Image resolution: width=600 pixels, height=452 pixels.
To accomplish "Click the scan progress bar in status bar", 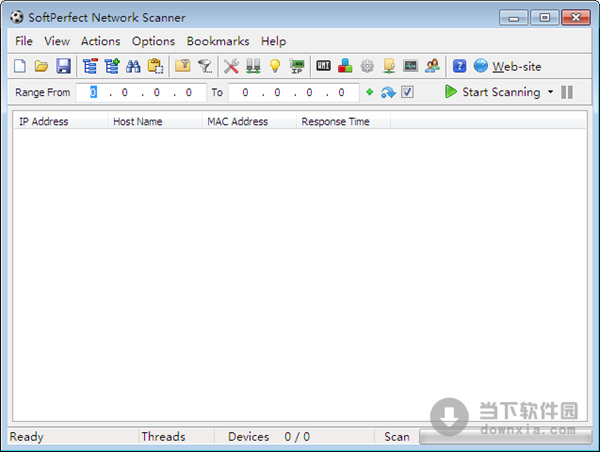I will click(505, 437).
